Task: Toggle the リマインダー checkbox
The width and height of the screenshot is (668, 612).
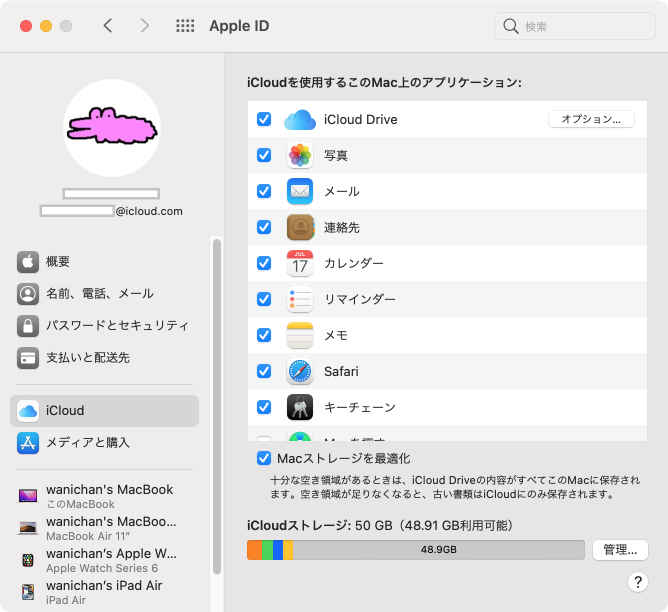Action: tap(264, 299)
